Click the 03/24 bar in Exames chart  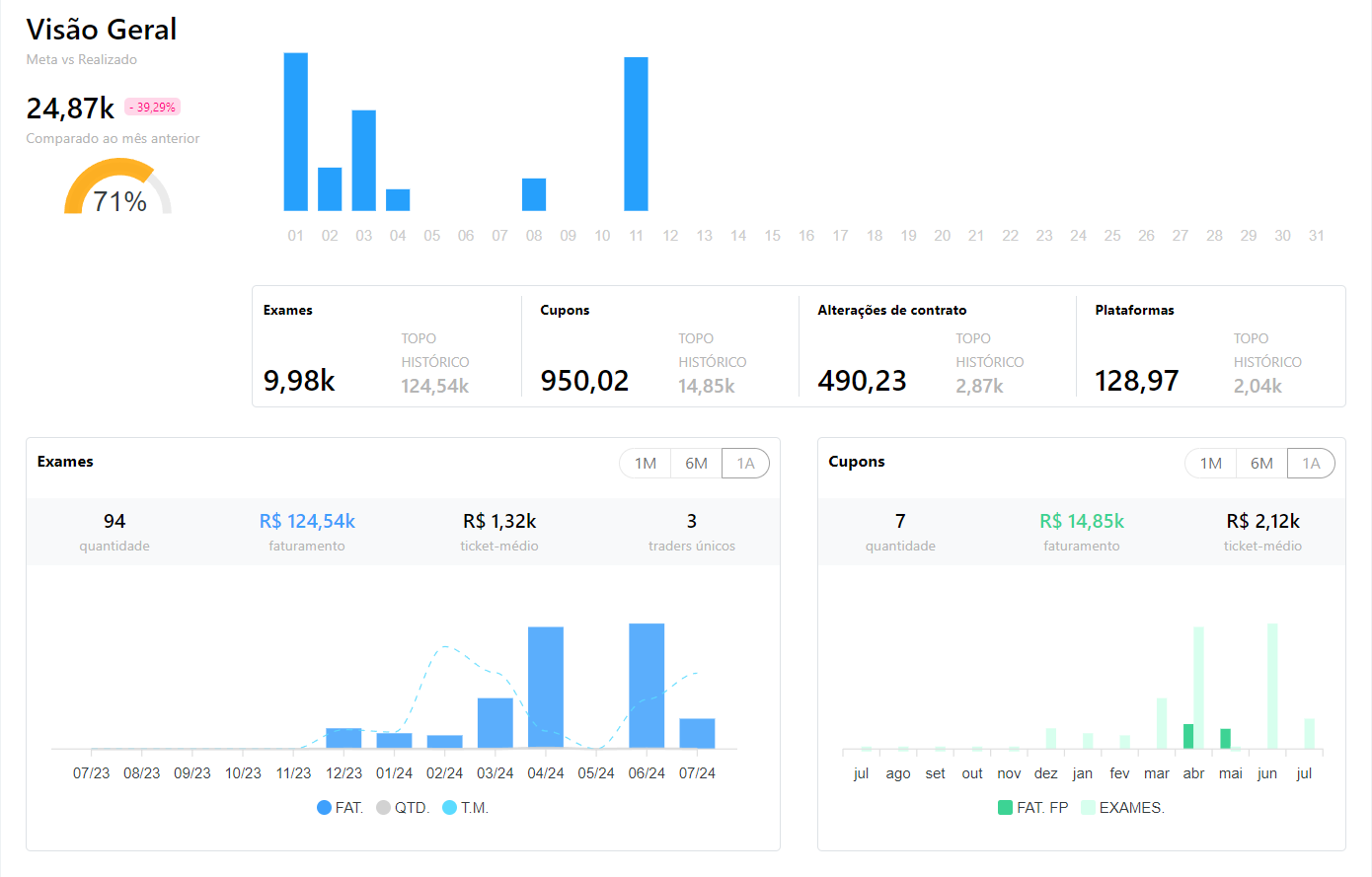pos(495,723)
